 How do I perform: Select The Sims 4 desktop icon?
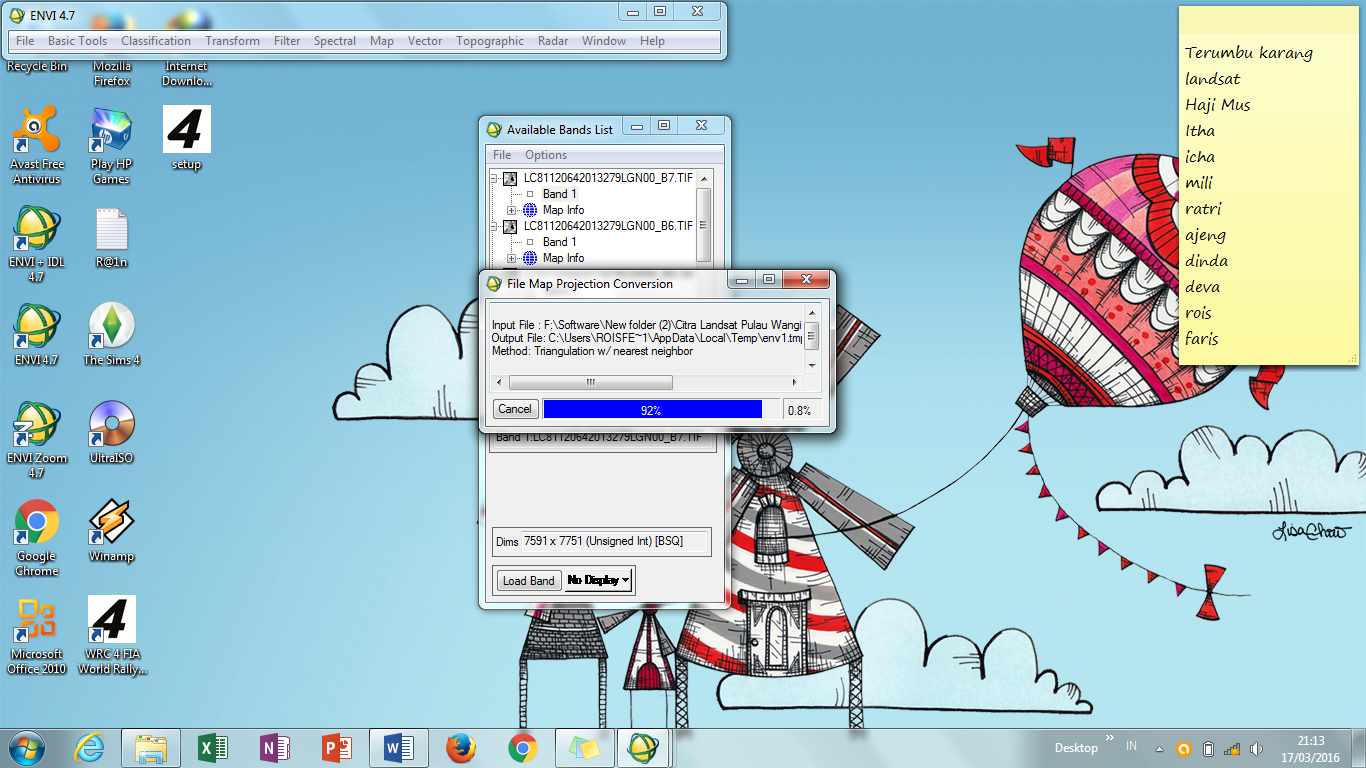pos(111,334)
